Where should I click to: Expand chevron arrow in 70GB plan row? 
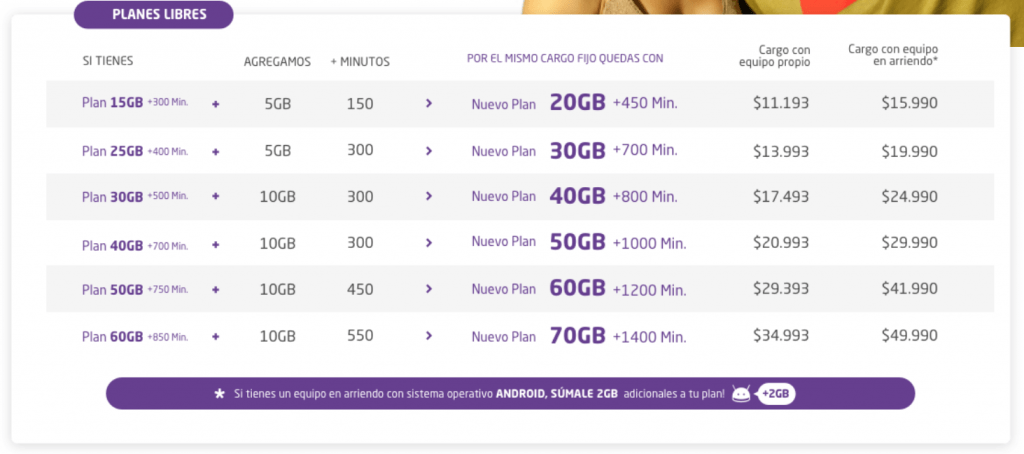[429, 336]
